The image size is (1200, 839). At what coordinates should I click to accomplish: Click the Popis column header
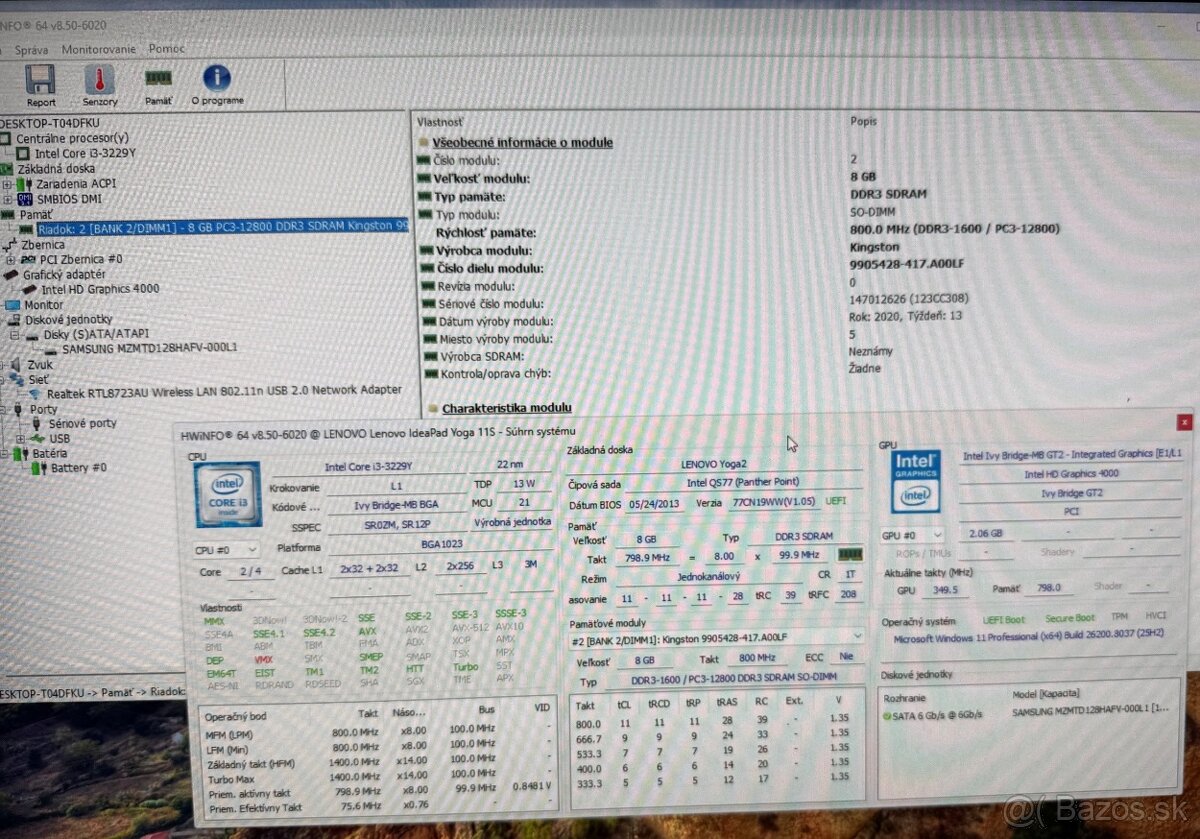click(863, 121)
